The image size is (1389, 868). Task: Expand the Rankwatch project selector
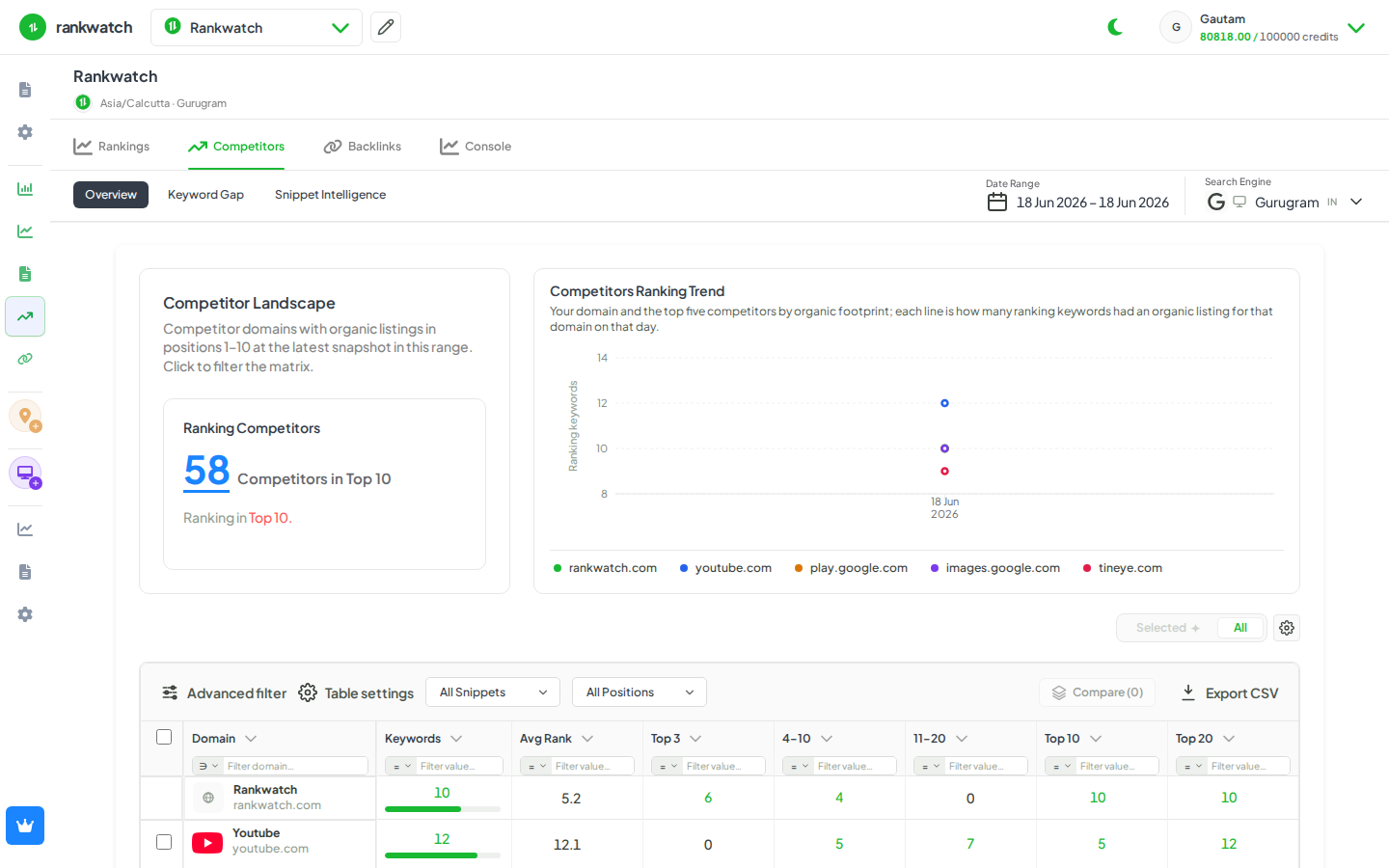(257, 27)
